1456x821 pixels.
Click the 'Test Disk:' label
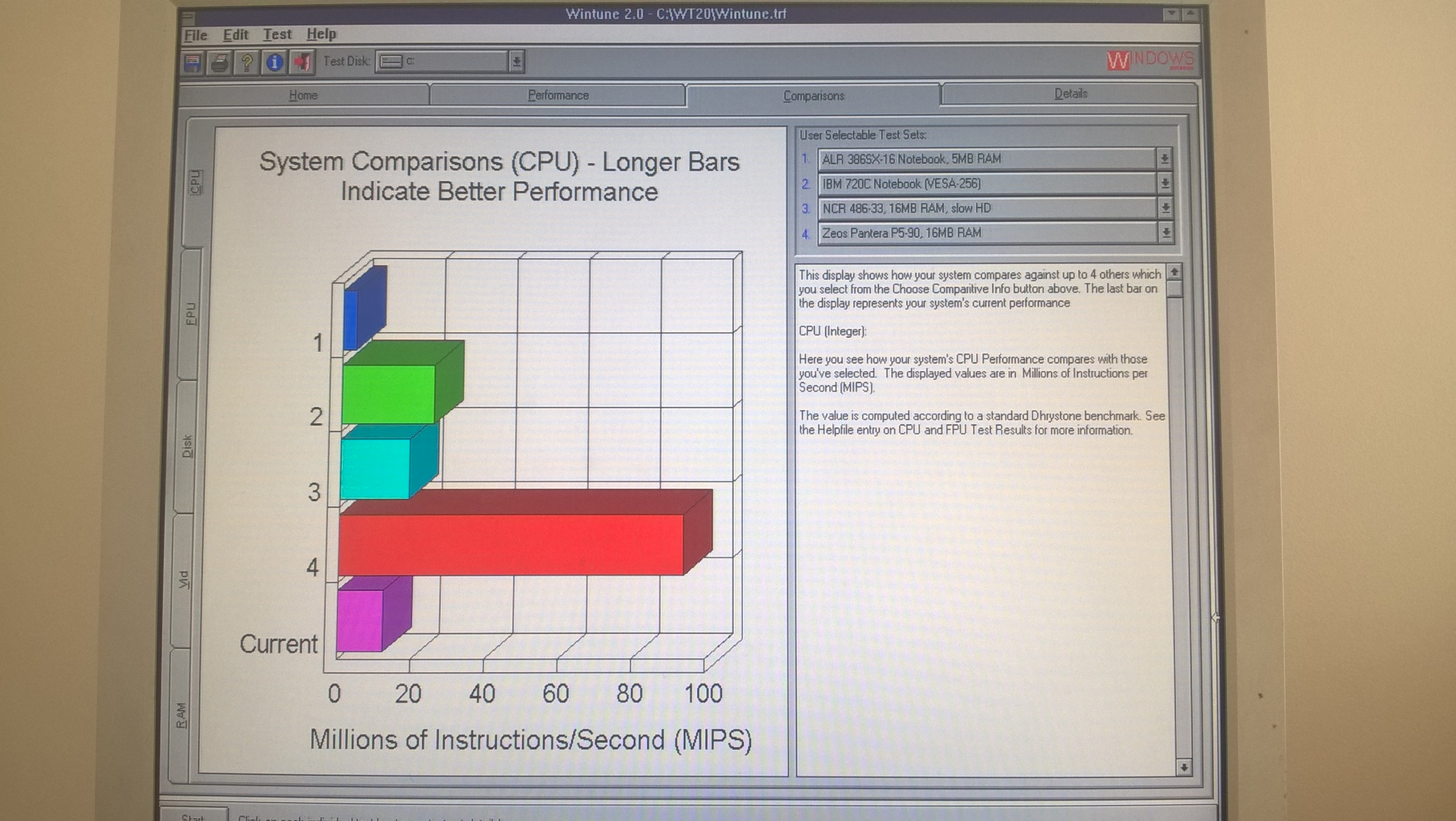347,61
